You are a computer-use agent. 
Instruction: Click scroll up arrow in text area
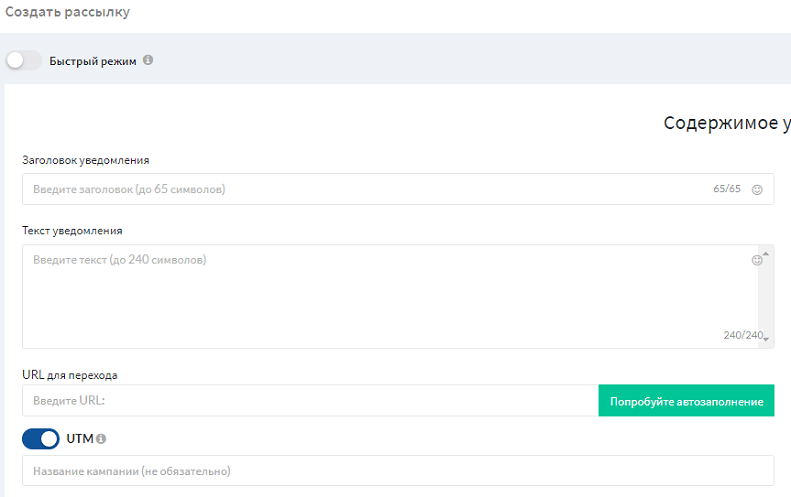click(766, 254)
